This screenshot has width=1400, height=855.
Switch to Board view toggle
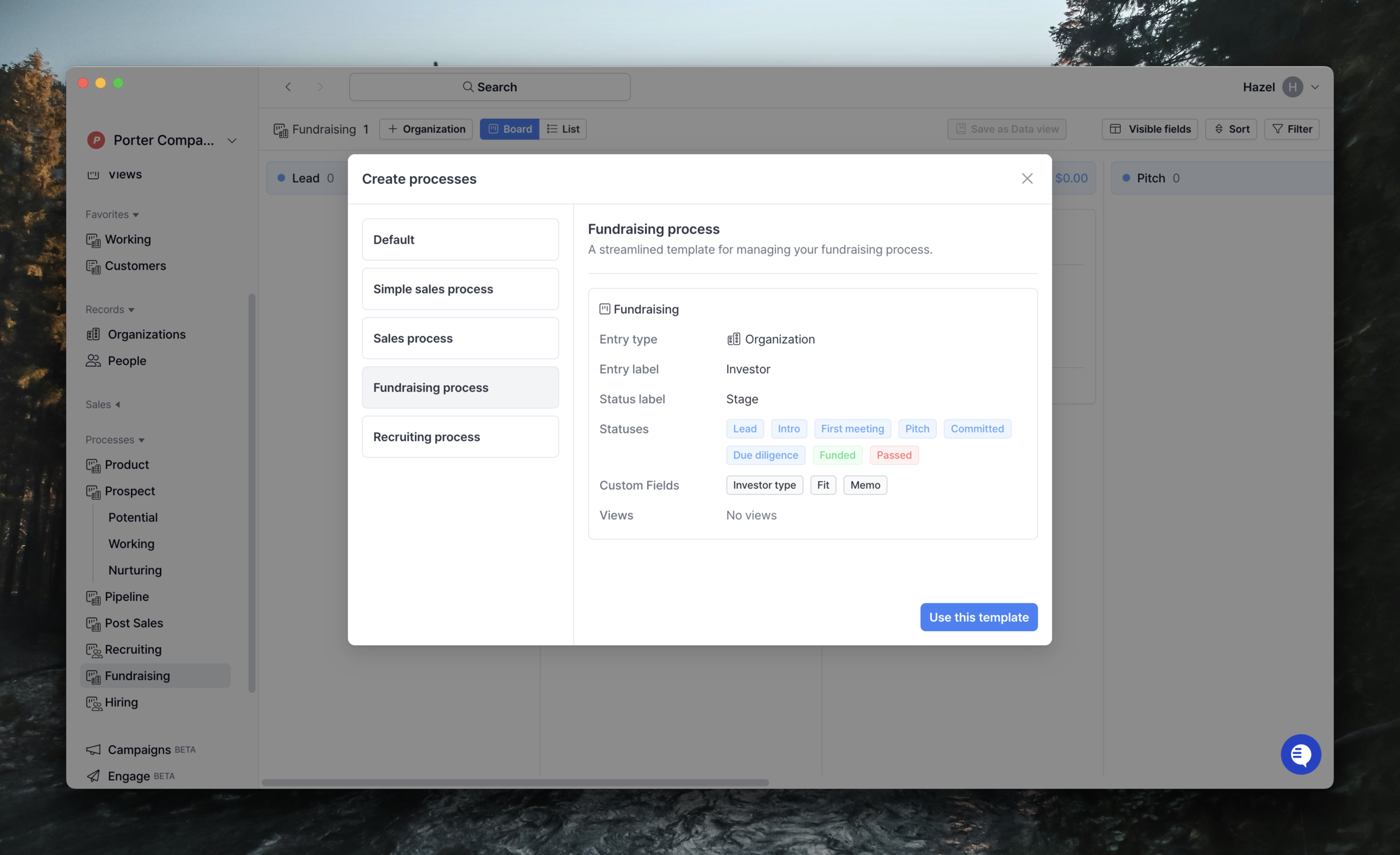coord(509,129)
